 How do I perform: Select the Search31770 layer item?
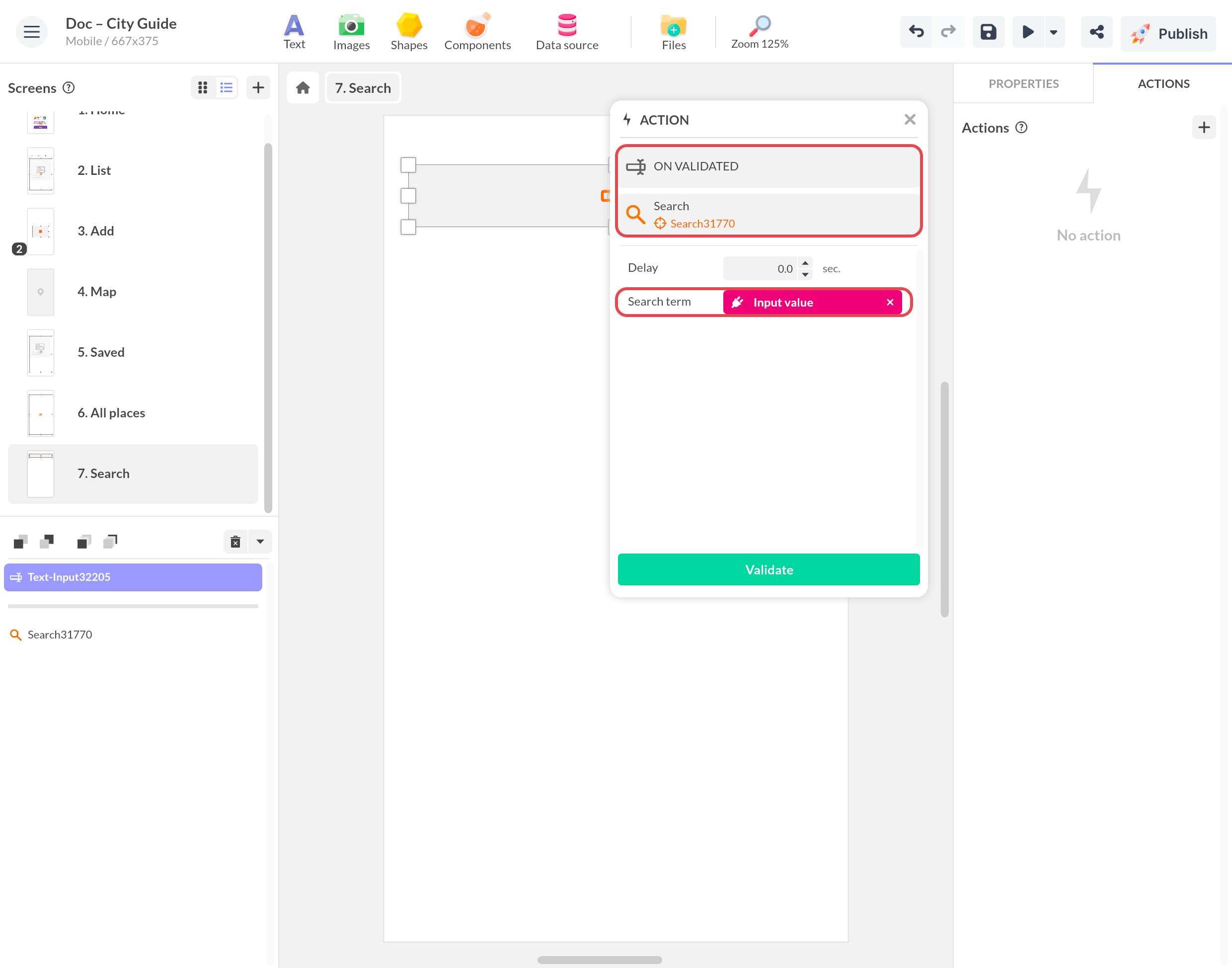[133, 635]
